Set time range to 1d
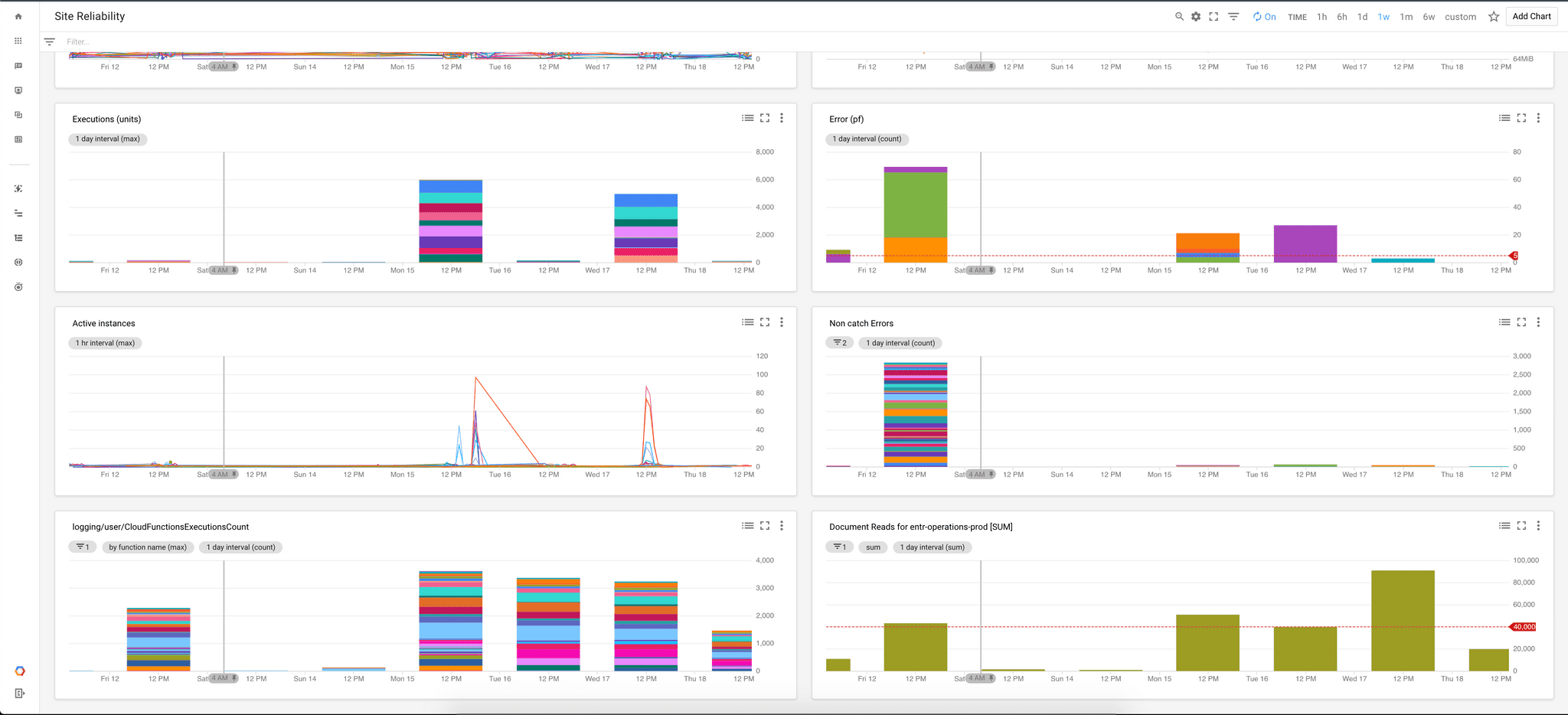The height and width of the screenshot is (715, 1568). (x=1363, y=17)
